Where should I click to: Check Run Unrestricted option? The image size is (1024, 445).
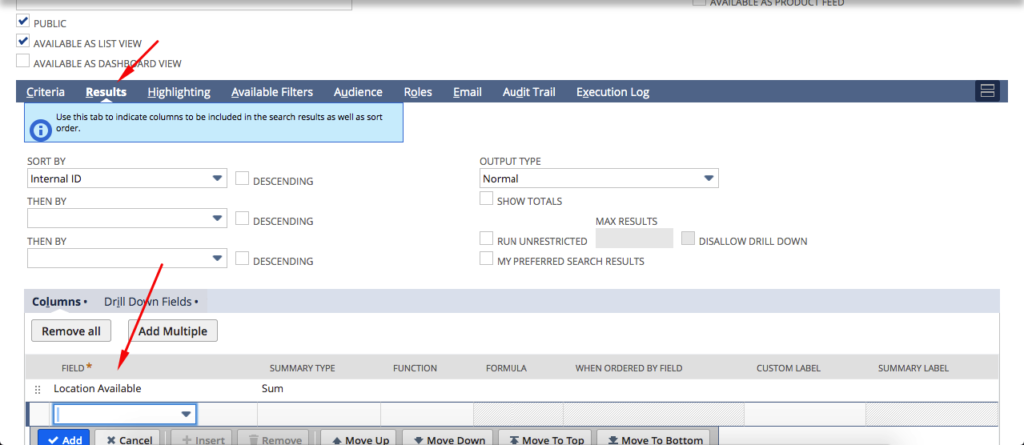[x=486, y=239]
